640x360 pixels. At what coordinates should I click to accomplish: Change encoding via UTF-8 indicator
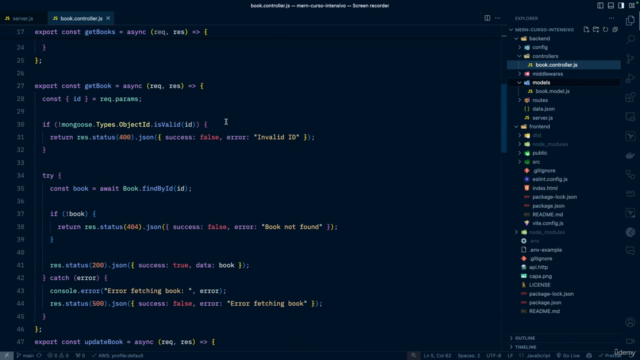(493, 356)
